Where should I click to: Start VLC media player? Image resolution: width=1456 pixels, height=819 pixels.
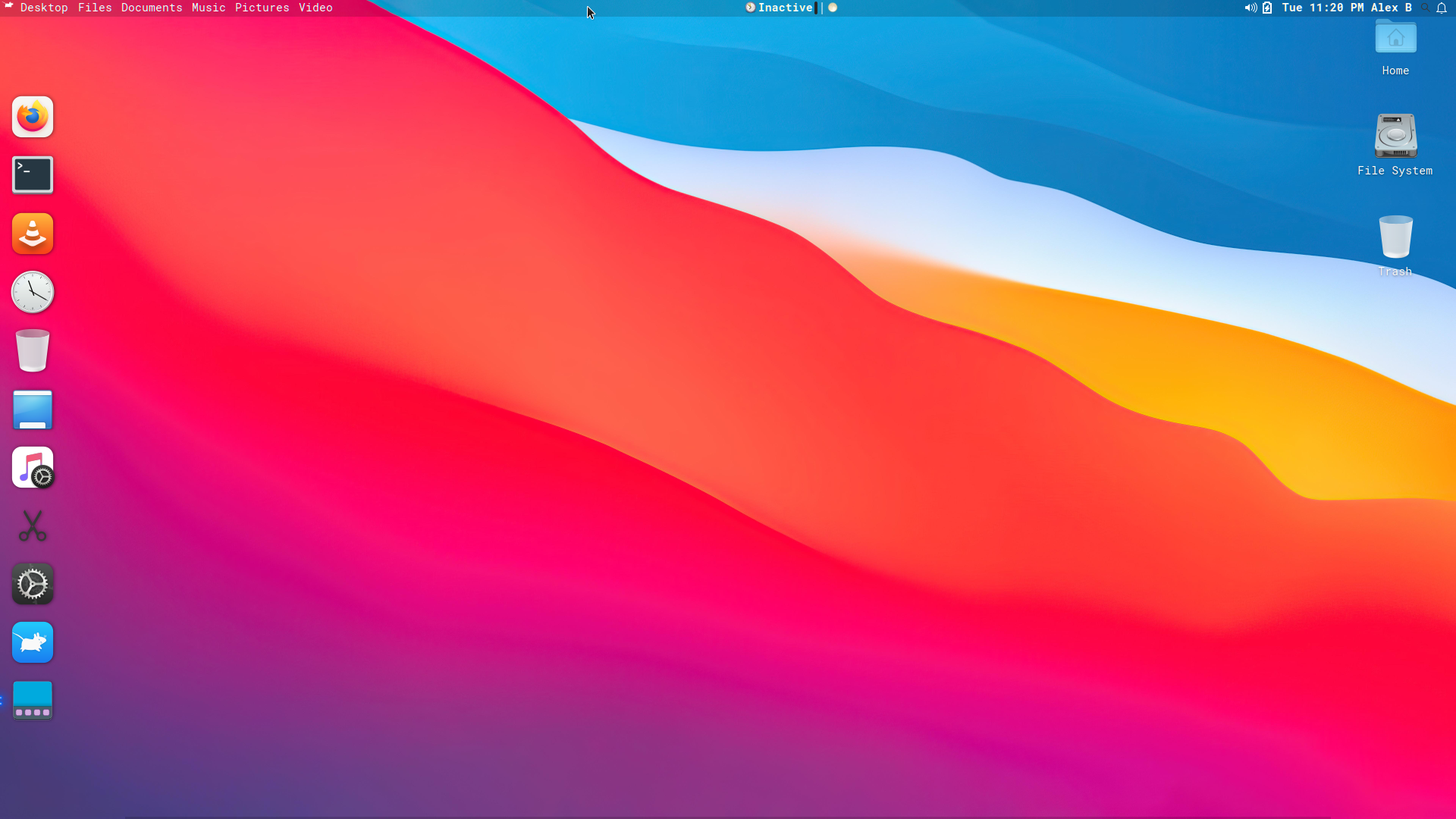[x=33, y=234]
